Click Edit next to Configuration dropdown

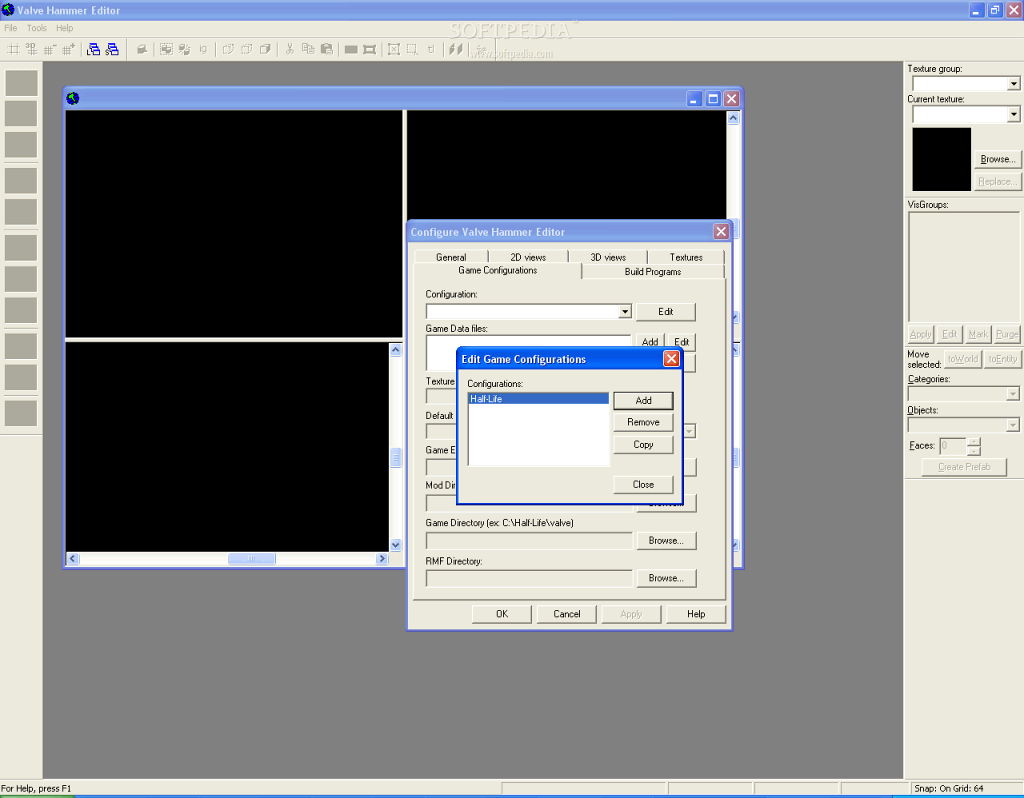point(665,311)
